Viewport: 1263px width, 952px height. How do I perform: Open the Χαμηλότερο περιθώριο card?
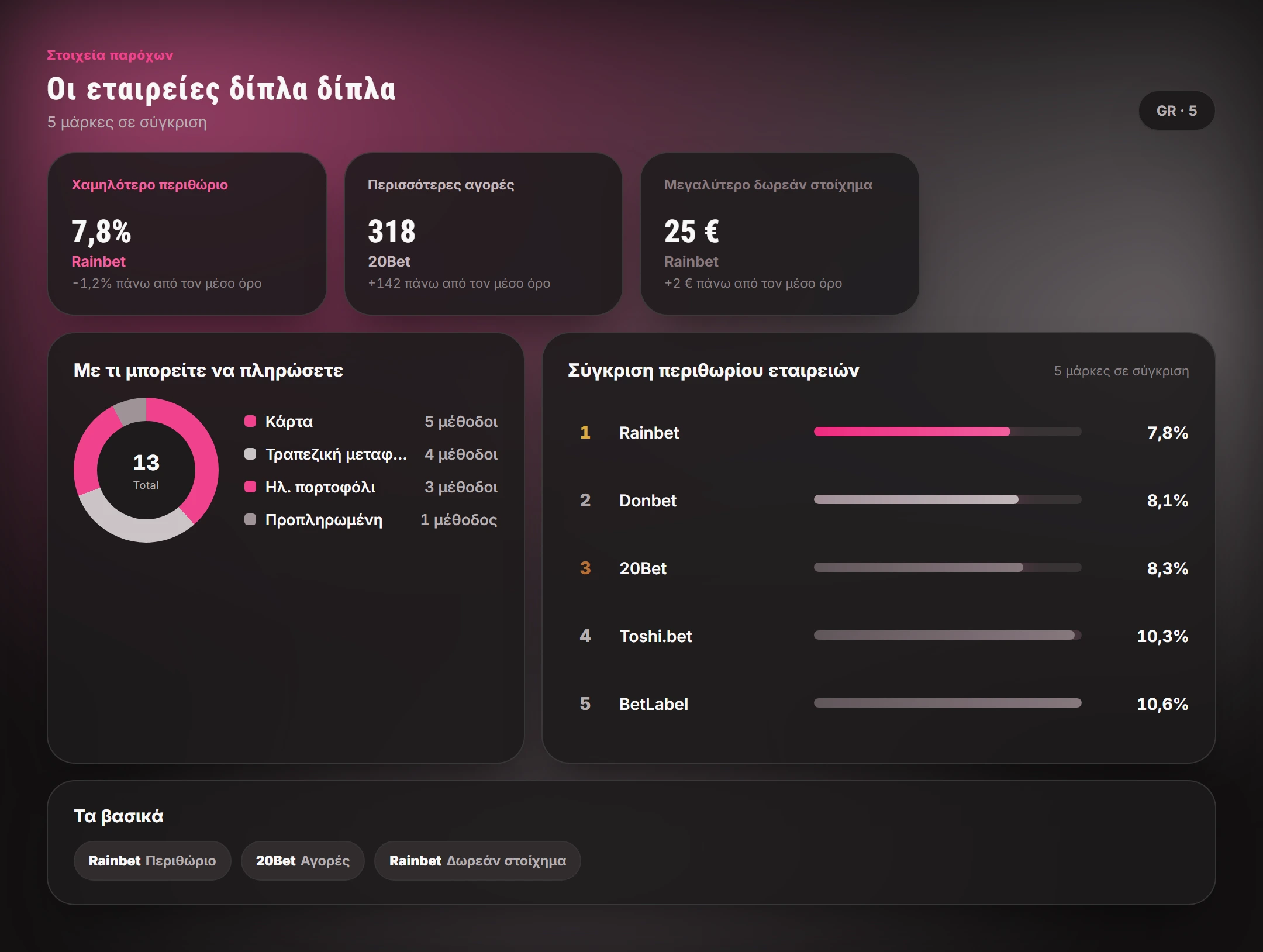[187, 234]
